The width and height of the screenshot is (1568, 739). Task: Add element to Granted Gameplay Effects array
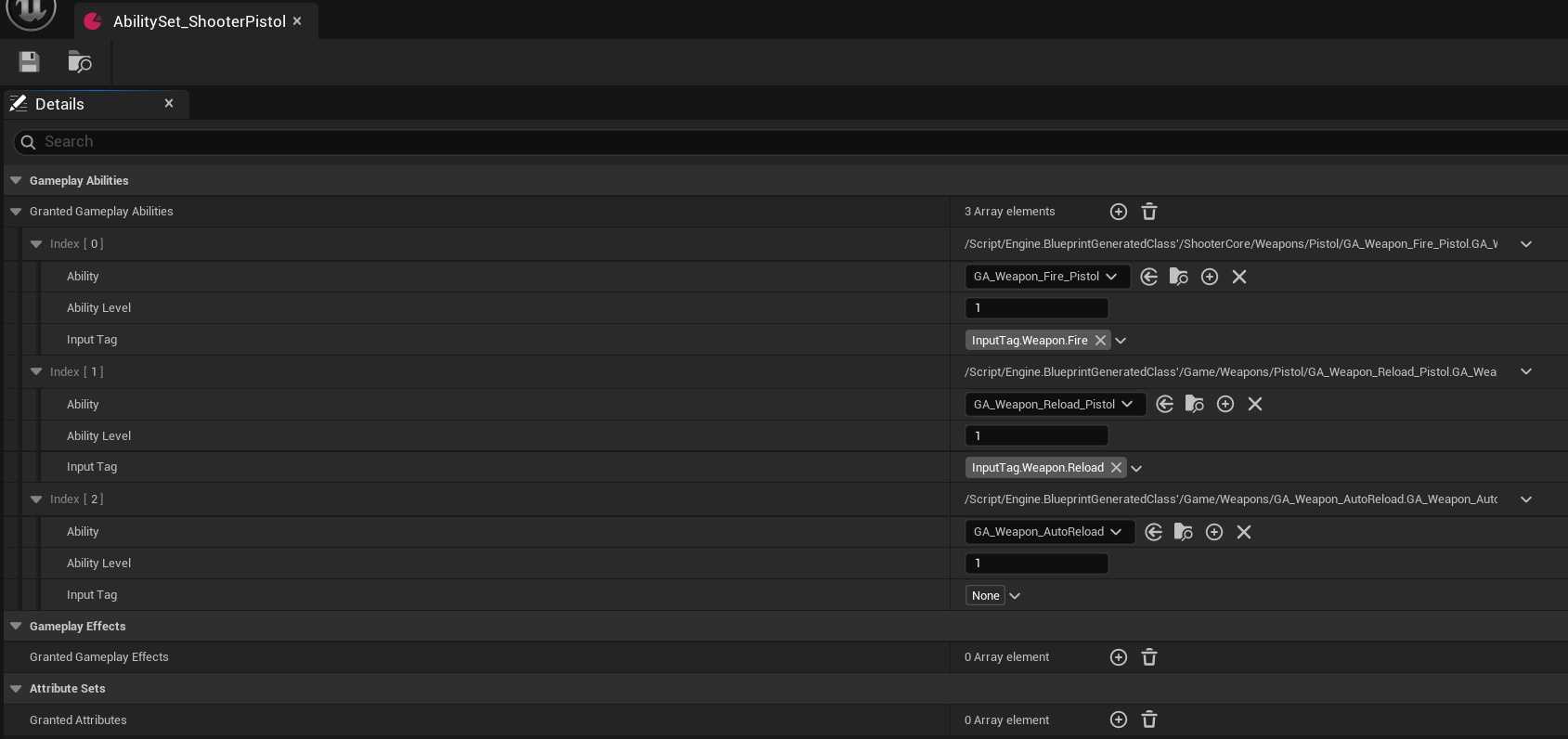pyautogui.click(x=1119, y=657)
